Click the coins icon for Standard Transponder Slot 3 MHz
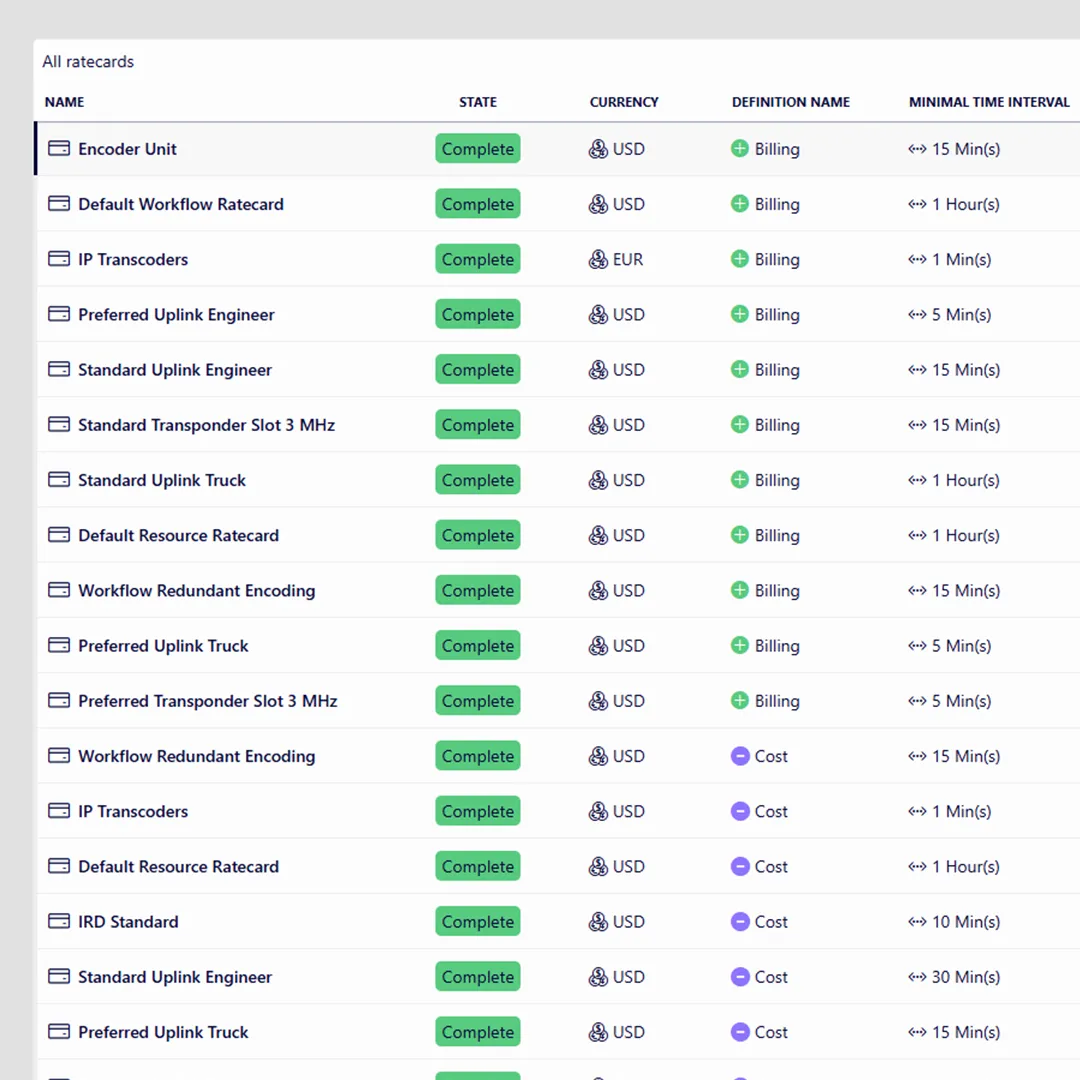 tap(598, 425)
